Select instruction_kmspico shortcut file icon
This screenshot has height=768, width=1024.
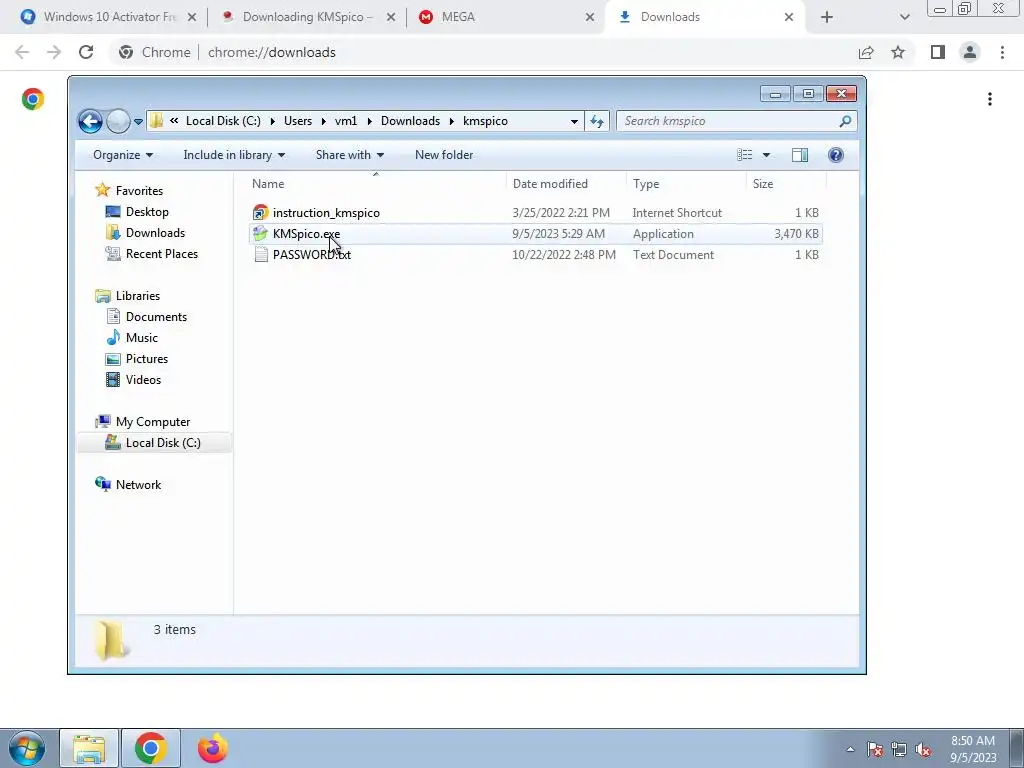tap(261, 212)
